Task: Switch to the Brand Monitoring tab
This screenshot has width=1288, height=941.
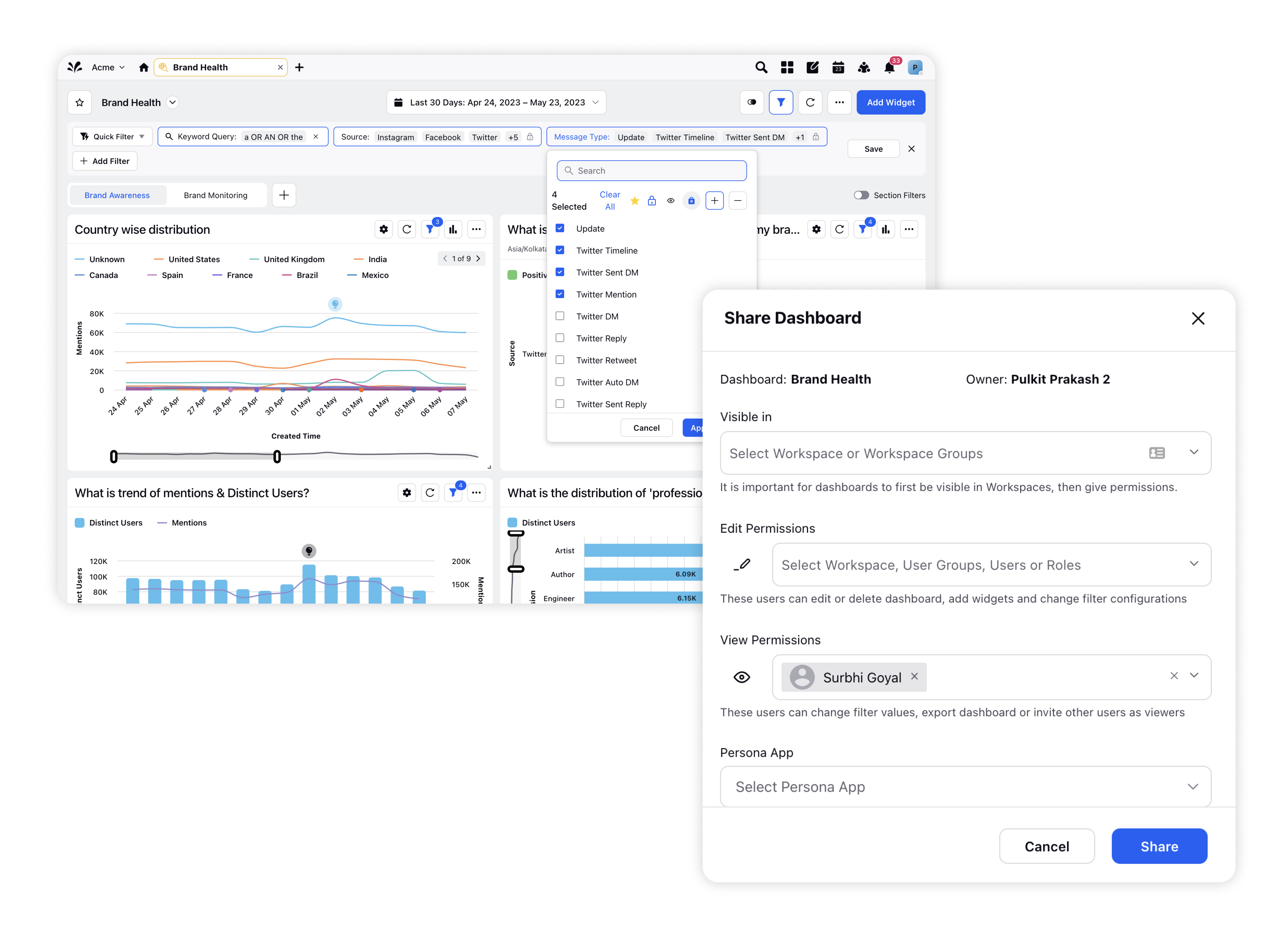Action: tap(215, 195)
